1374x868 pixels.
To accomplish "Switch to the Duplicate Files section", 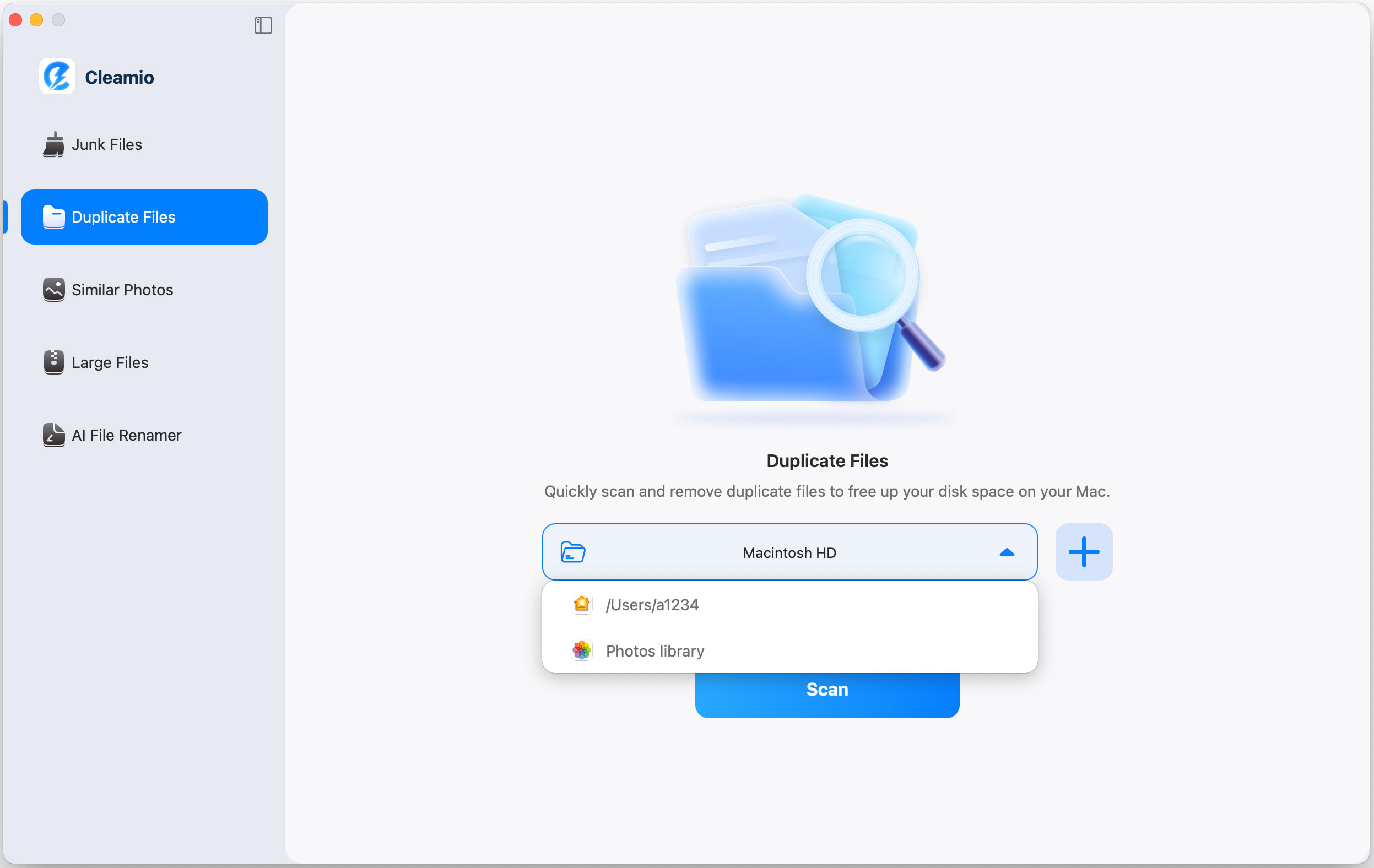I will (144, 216).
